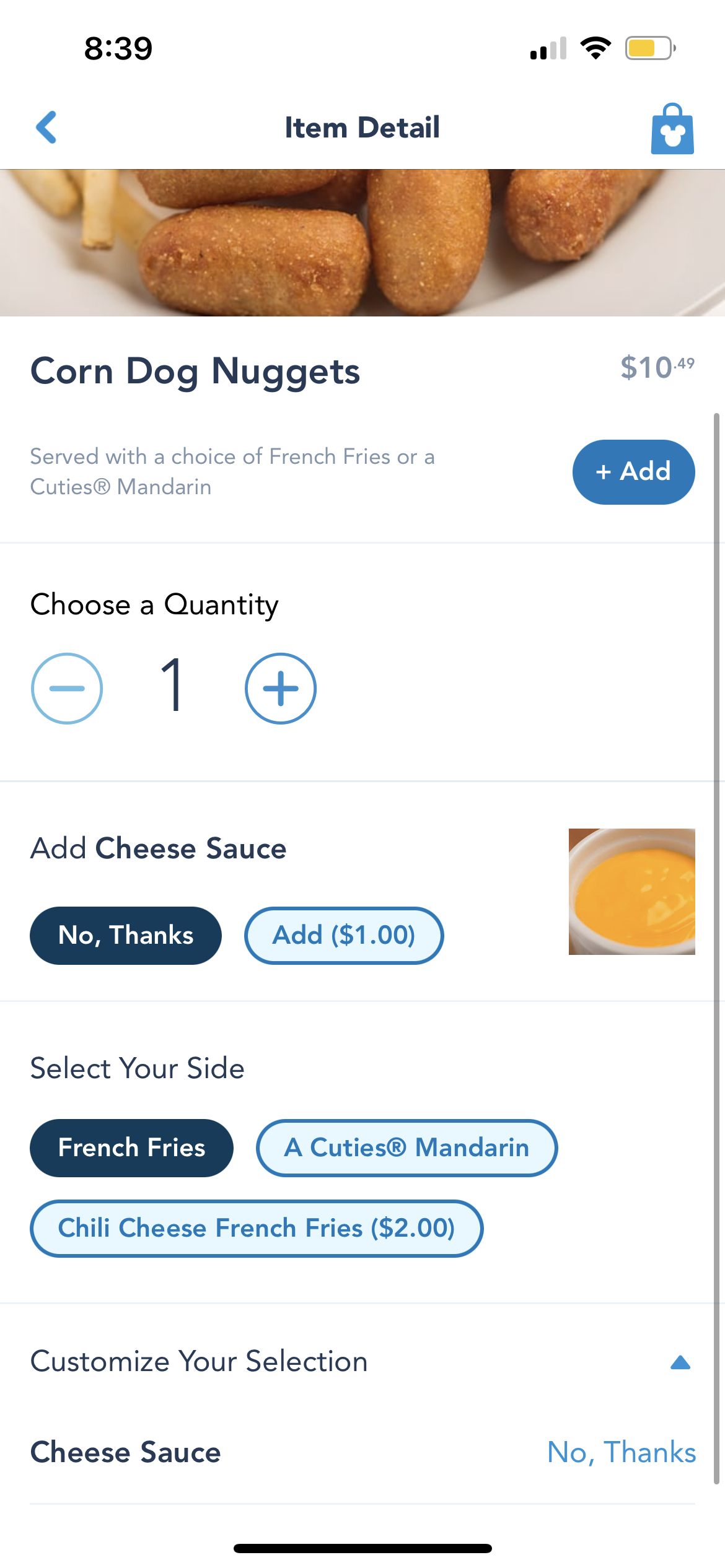This screenshot has height=1568, width=725.
Task: Tap the cheese sauce thumbnail image
Action: coord(631,892)
